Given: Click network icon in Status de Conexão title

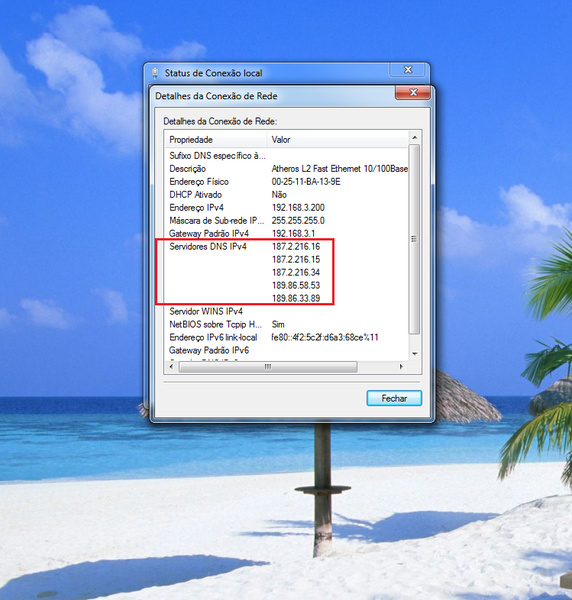Looking at the screenshot, I should click(x=155, y=73).
